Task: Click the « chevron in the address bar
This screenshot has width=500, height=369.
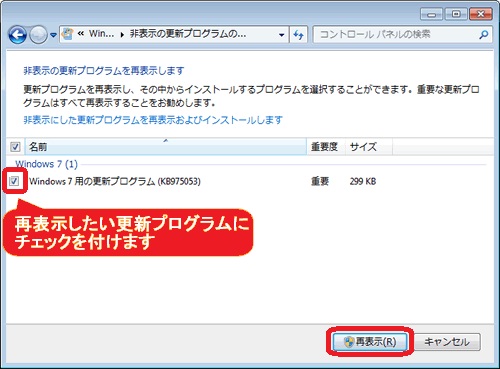Action: pyautogui.click(x=80, y=34)
